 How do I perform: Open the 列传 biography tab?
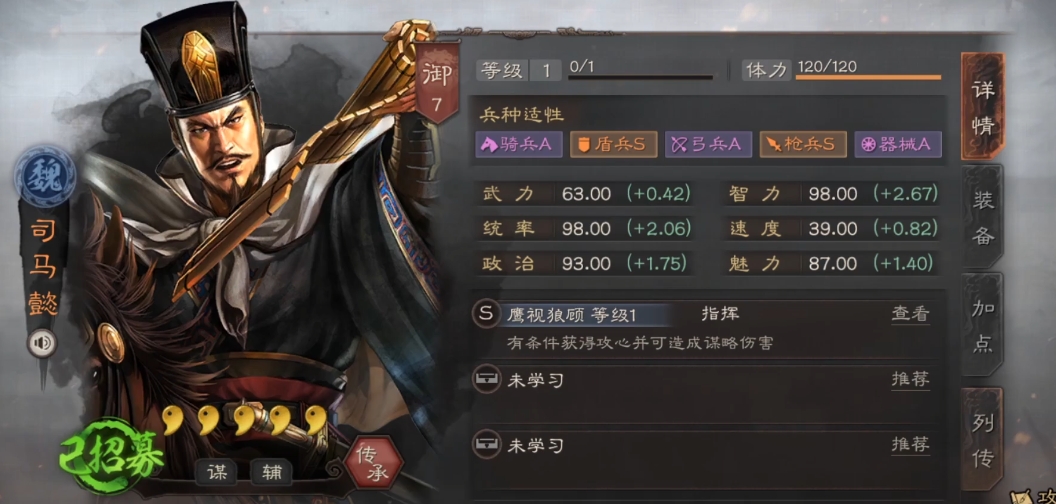(x=983, y=439)
